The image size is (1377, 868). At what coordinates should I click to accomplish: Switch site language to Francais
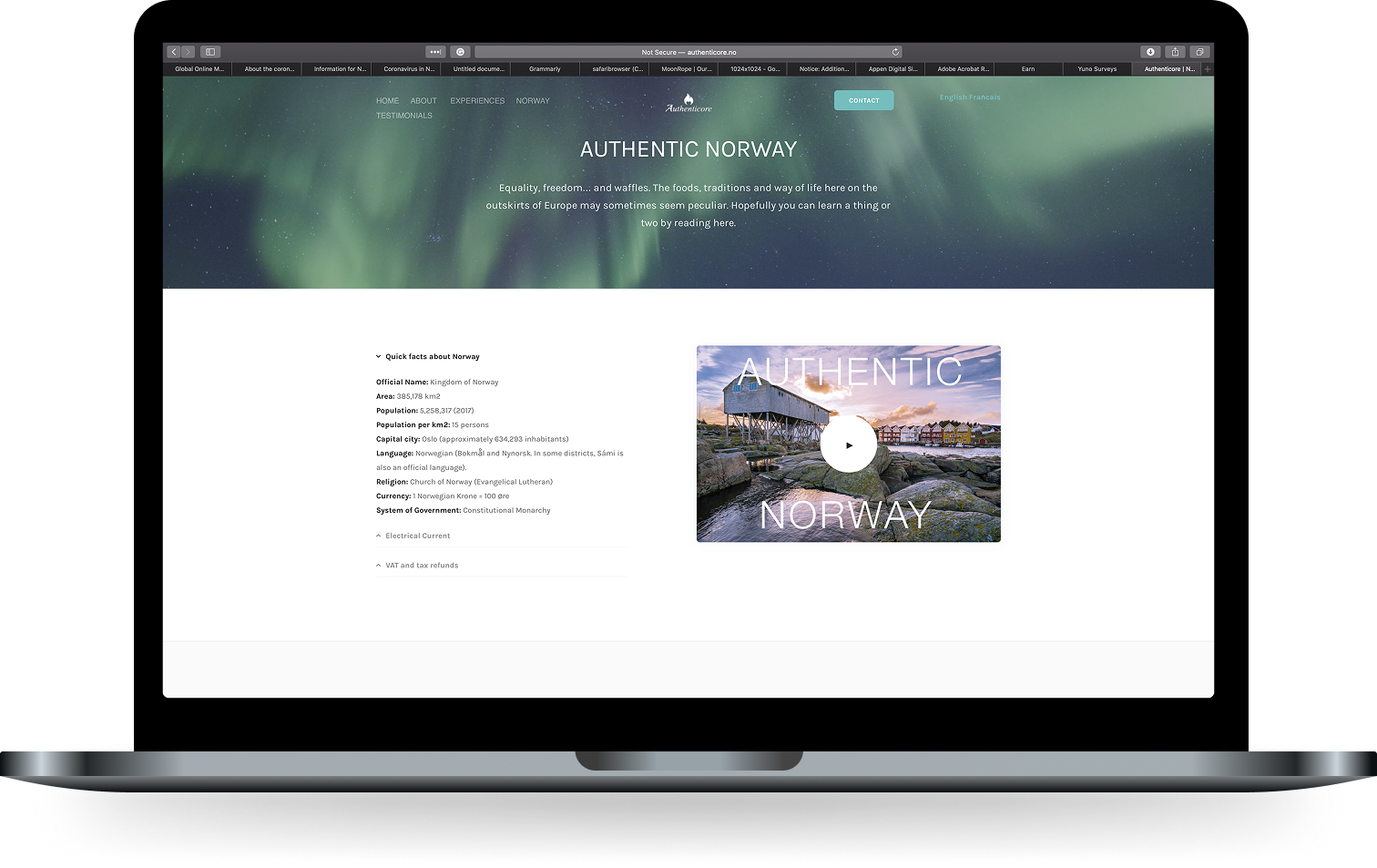pos(986,97)
